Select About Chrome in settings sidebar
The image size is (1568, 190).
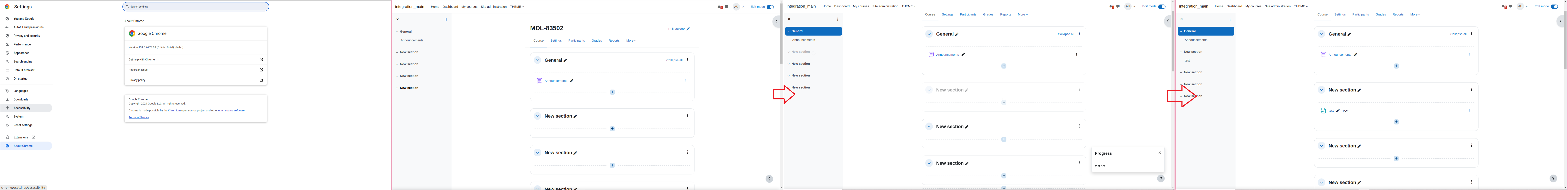coord(26,146)
